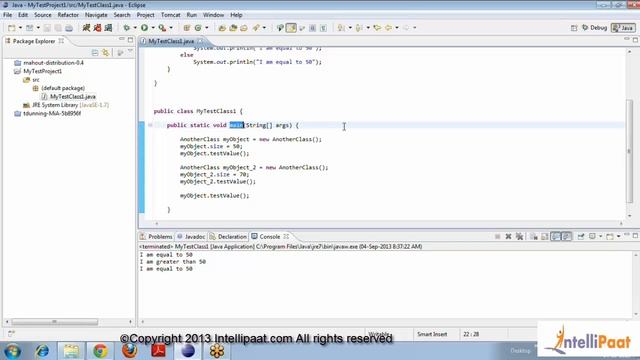Open Internet Explorer from the taskbar
The image size is (640, 360).
(x=42, y=351)
